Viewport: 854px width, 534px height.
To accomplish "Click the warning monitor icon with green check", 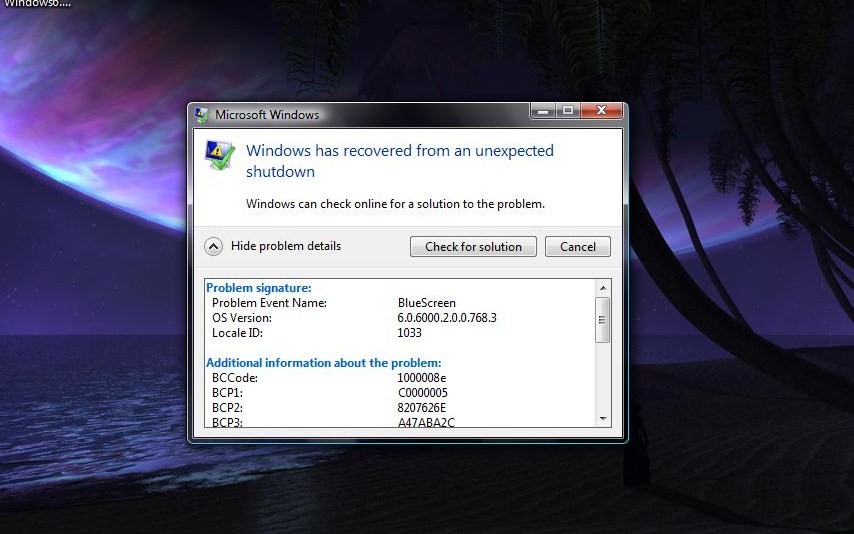I will point(219,155).
